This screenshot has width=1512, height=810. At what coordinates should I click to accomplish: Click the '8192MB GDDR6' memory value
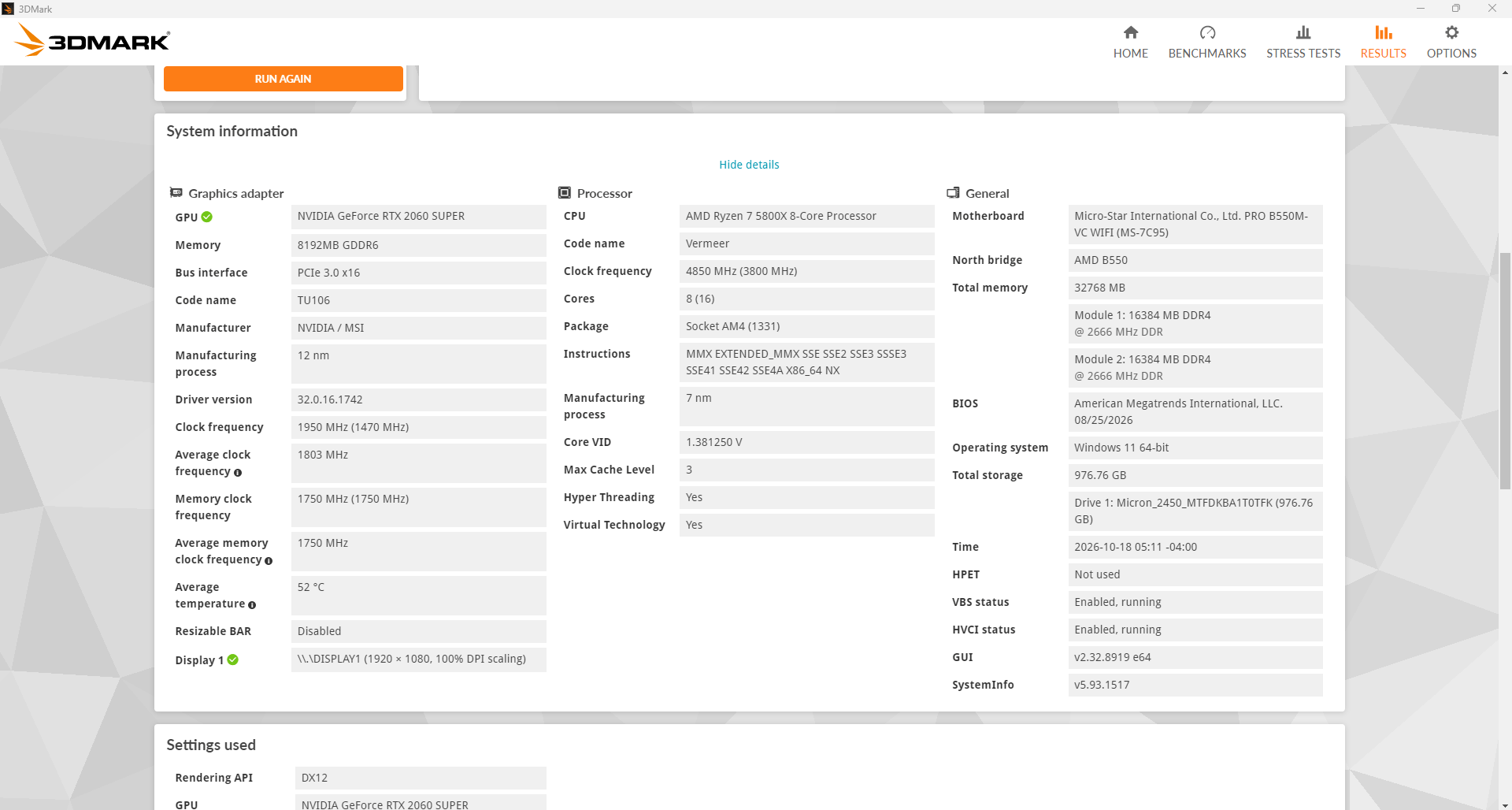(419, 245)
